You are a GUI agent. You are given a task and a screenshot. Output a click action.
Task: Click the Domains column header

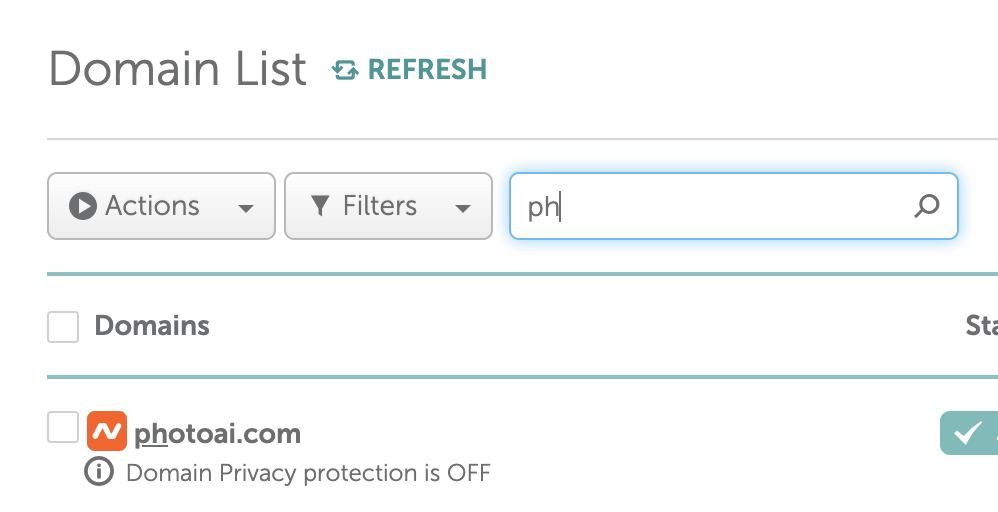(152, 326)
